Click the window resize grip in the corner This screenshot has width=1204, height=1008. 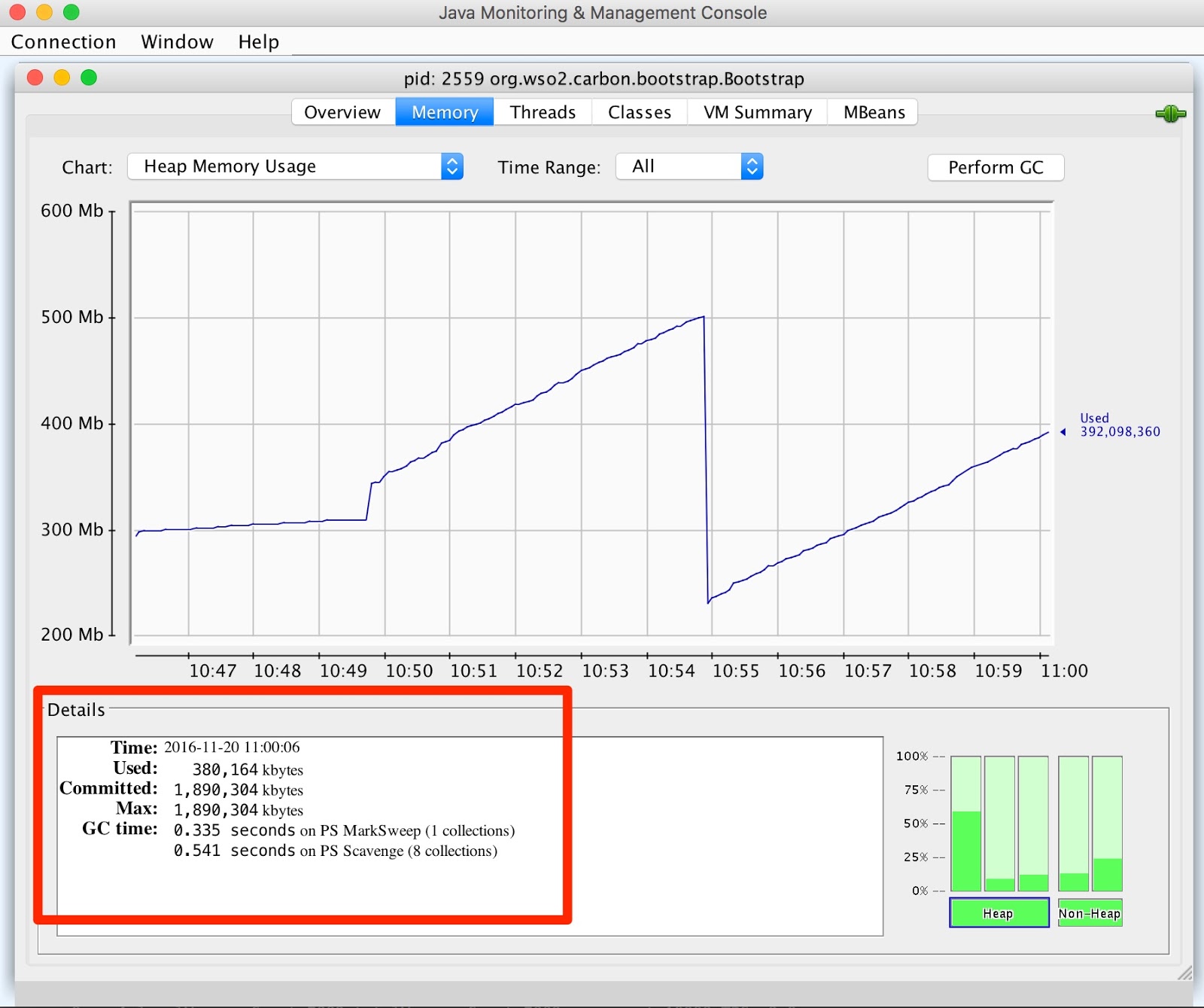(1184, 973)
